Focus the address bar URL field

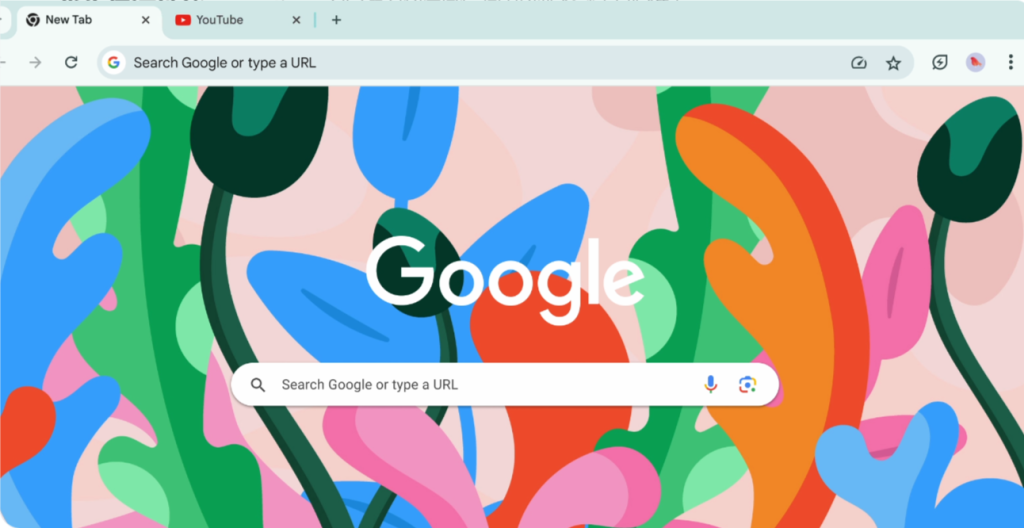point(483,63)
